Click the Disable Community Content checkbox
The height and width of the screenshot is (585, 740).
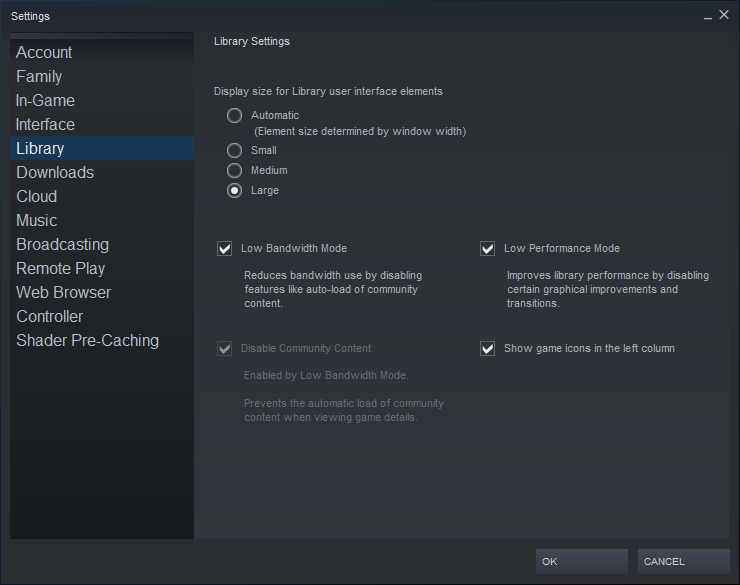[x=225, y=349]
